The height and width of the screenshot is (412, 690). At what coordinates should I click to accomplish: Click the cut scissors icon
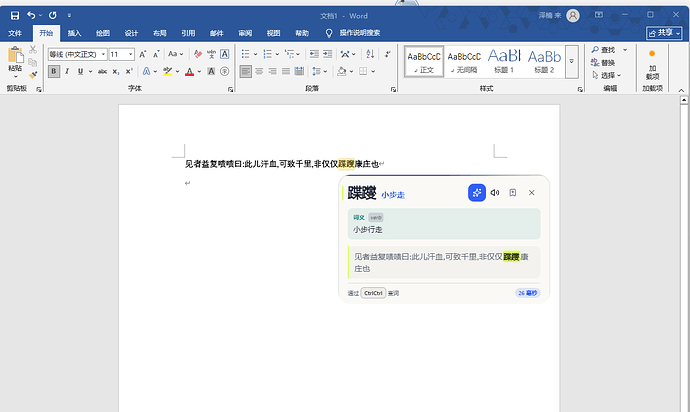click(x=33, y=50)
